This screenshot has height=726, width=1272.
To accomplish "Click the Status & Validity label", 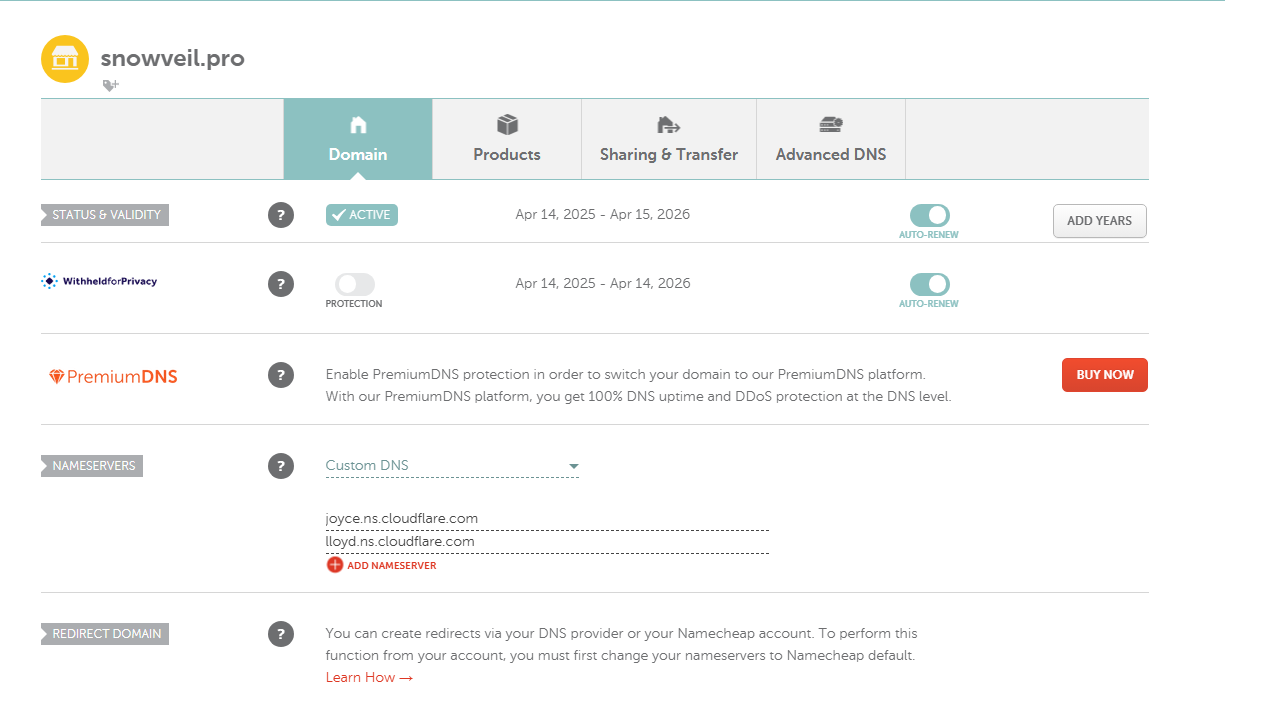I will point(105,215).
